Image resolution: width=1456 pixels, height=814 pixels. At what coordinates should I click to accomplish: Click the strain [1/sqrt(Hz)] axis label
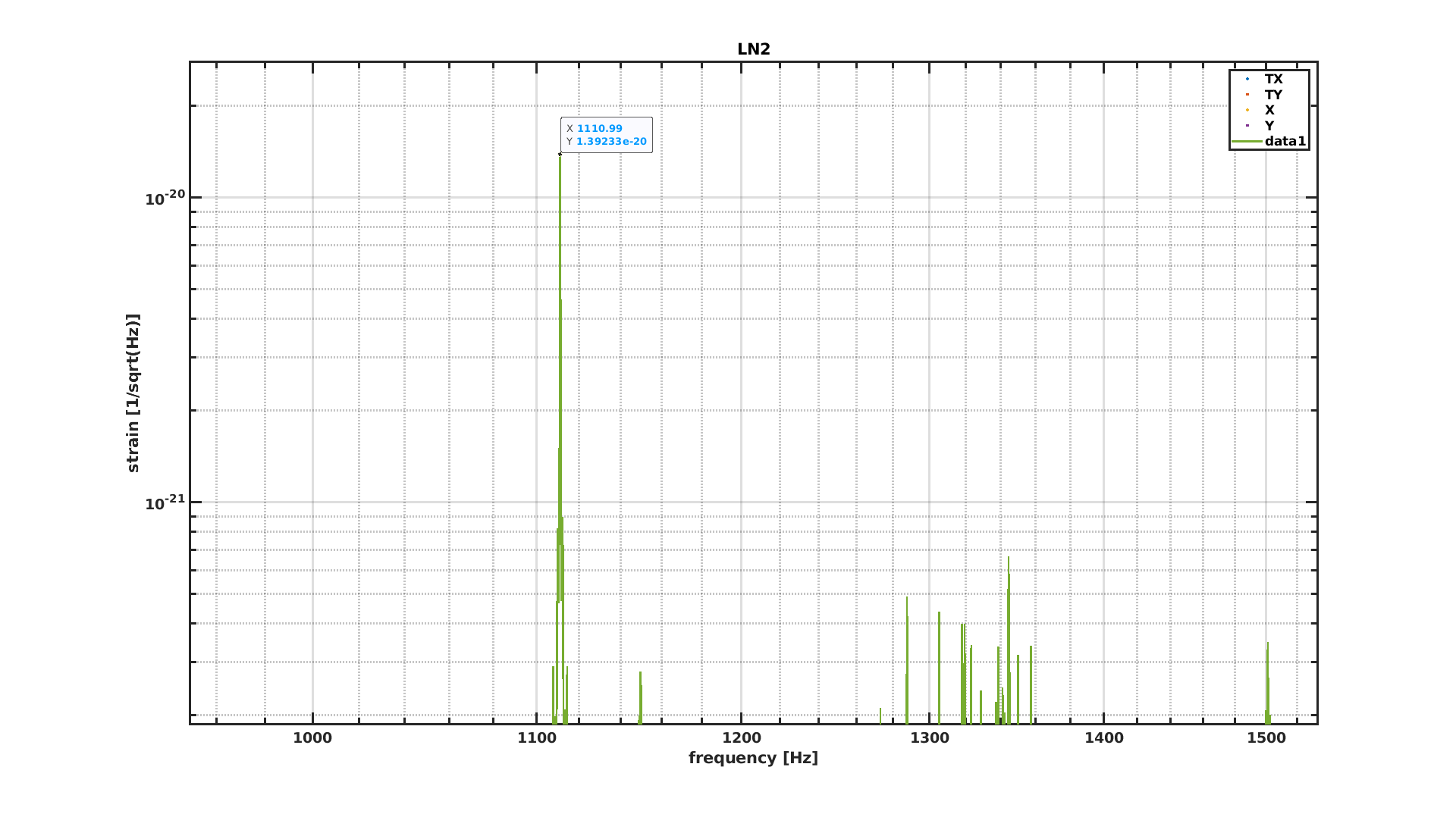133,393
